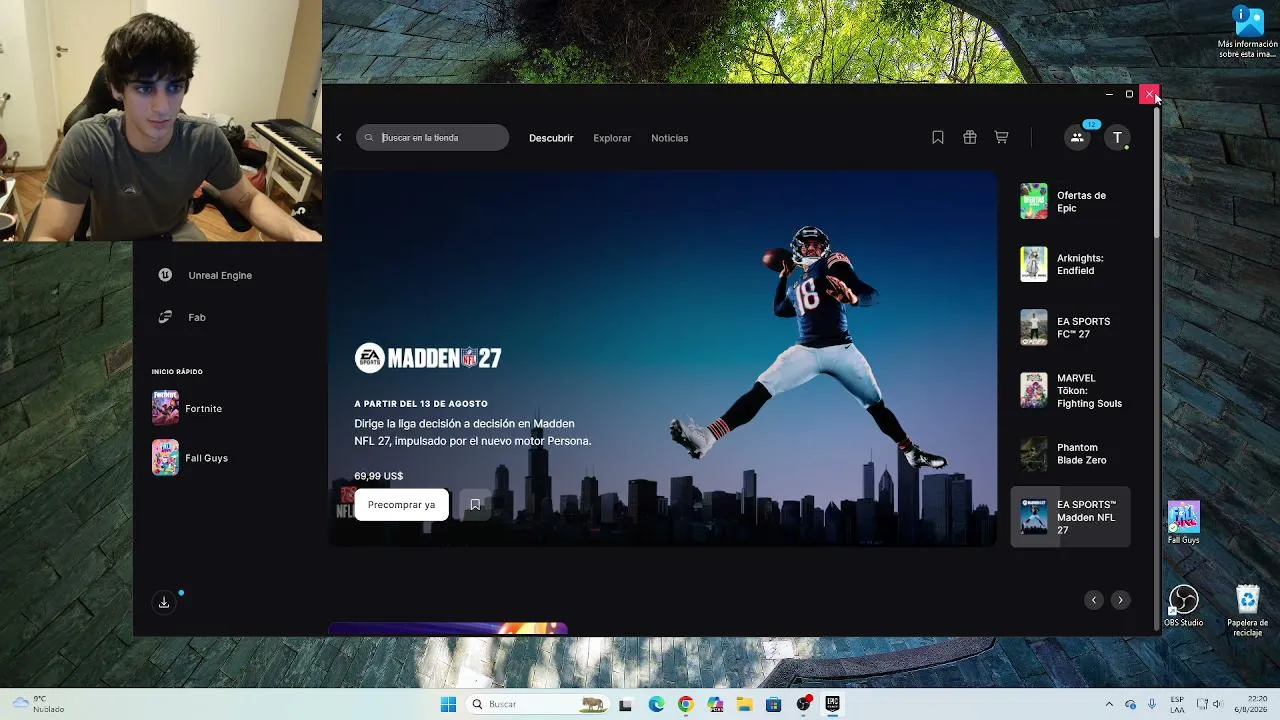Select Ofertas de Epic in carousel list
Screen dimensions: 1280x720
1070,202
